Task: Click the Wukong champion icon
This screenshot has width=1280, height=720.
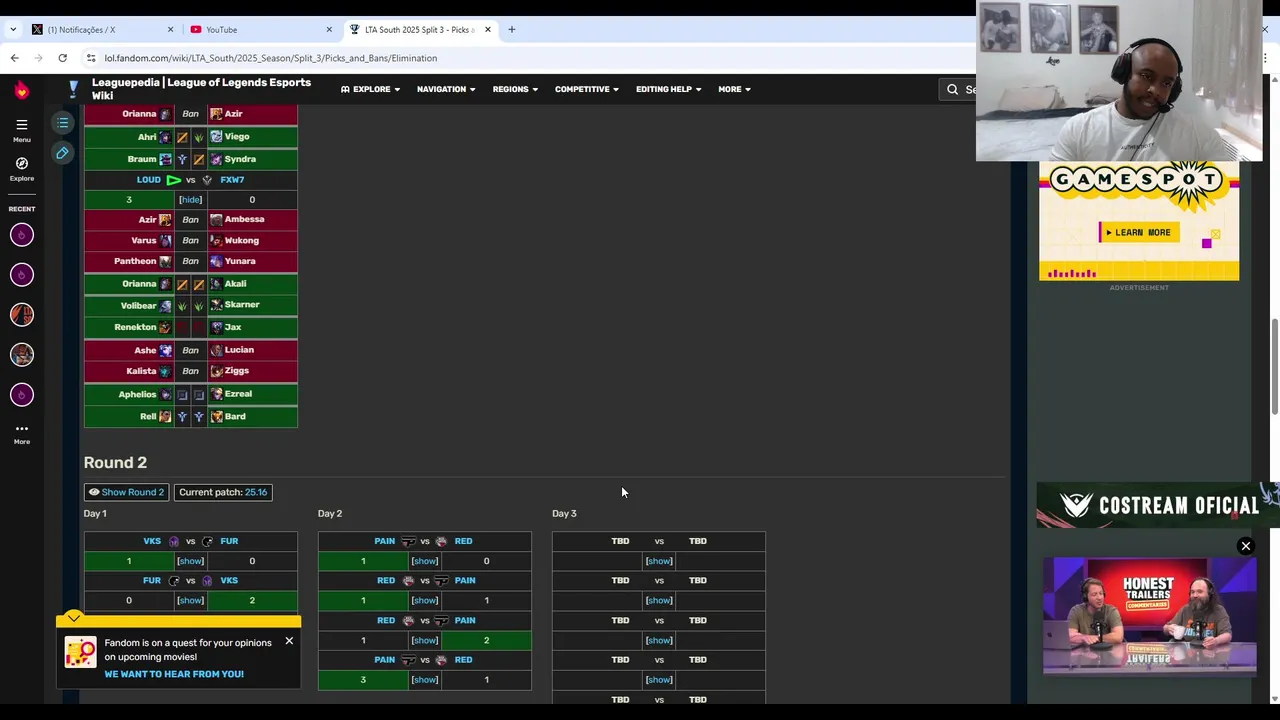Action: tap(216, 241)
